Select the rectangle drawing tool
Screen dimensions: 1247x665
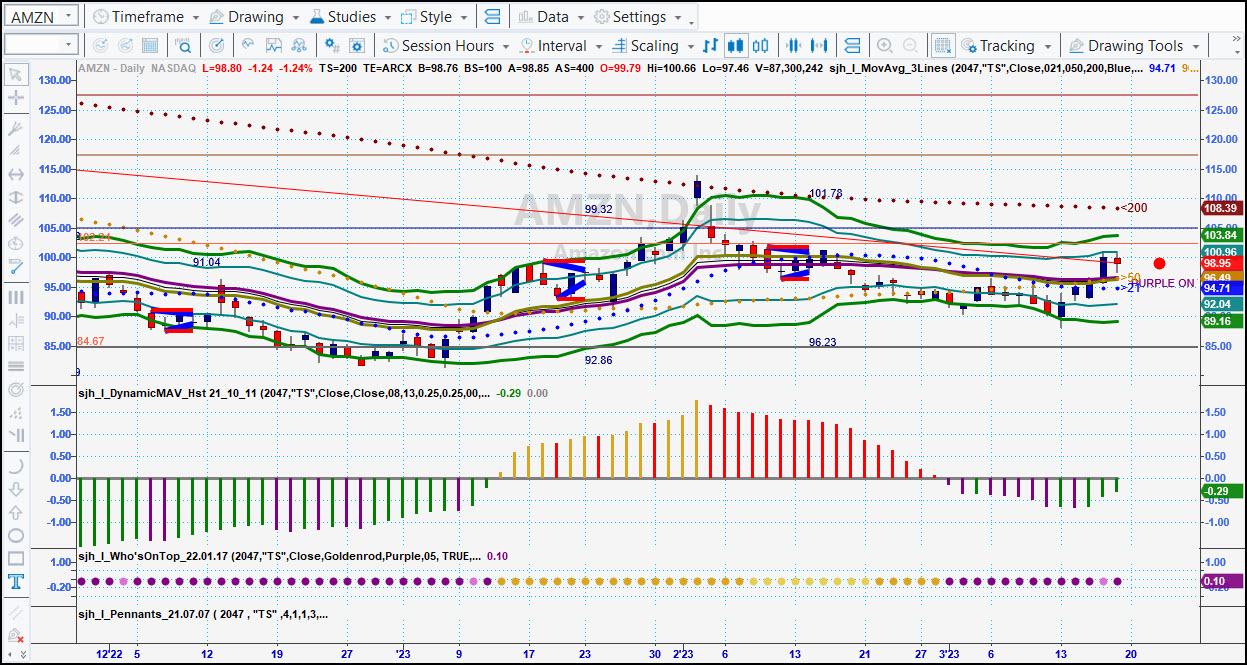15,558
